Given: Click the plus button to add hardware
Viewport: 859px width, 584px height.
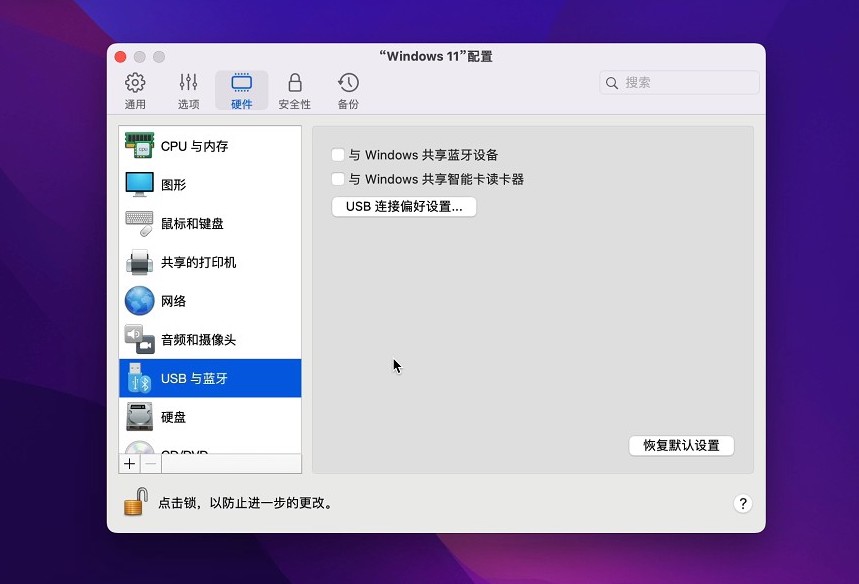Looking at the screenshot, I should [x=130, y=464].
